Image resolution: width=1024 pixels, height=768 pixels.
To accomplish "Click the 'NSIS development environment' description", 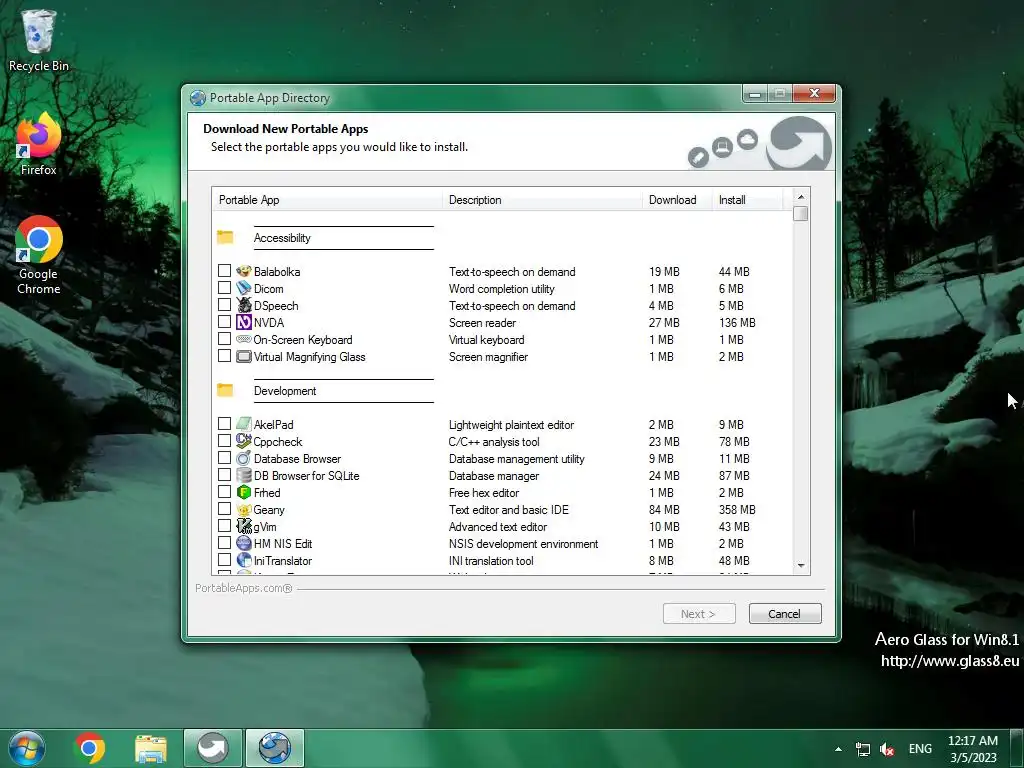I will (524, 543).
